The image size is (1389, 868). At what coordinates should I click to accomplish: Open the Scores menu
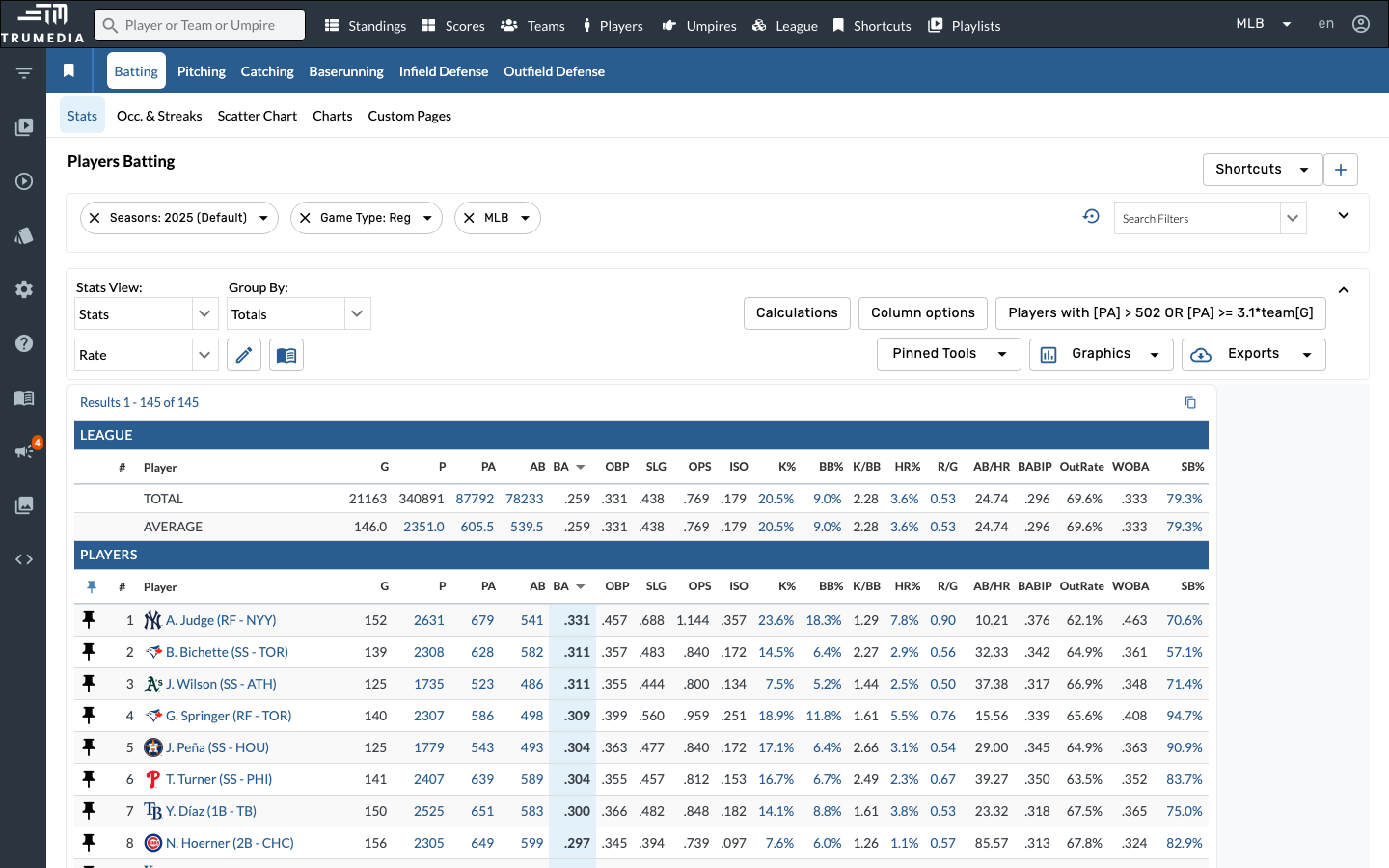[453, 26]
